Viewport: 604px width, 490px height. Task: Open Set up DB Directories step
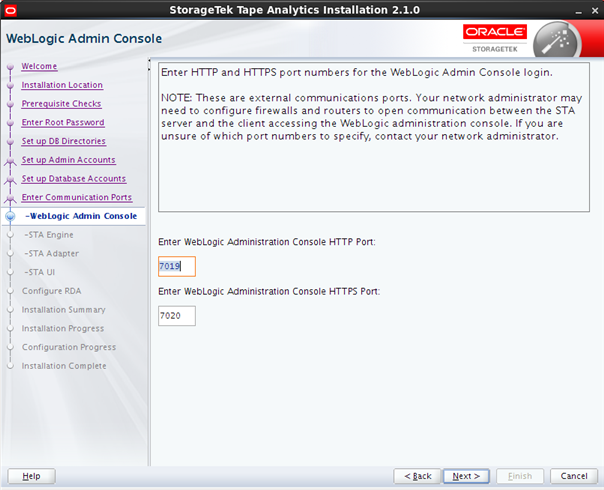pyautogui.click(x=64, y=141)
